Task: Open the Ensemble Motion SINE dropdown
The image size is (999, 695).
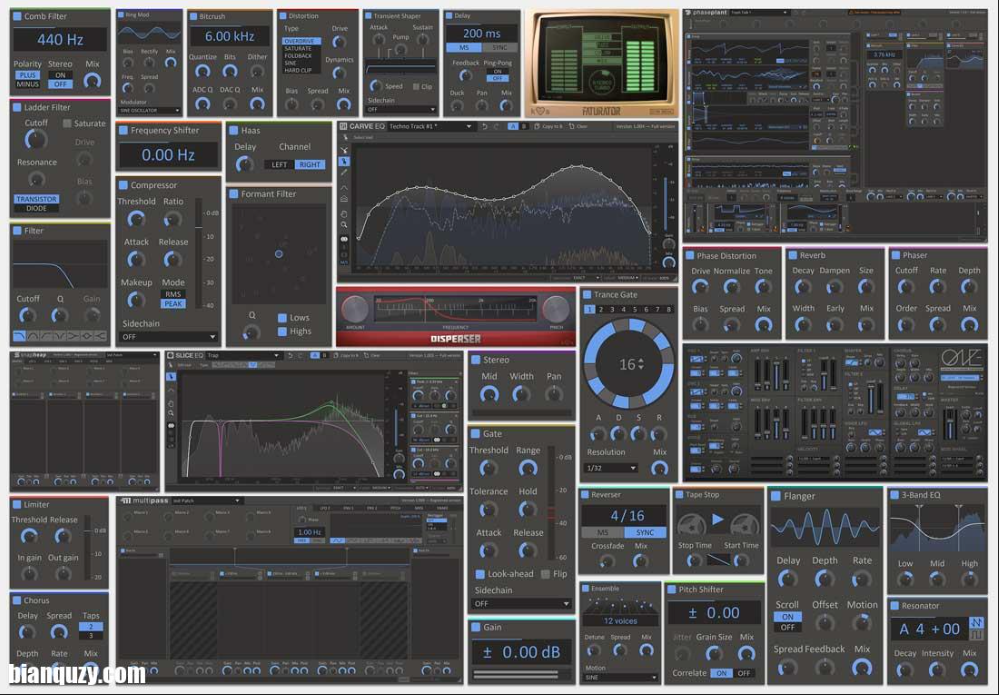Action: click(x=619, y=677)
